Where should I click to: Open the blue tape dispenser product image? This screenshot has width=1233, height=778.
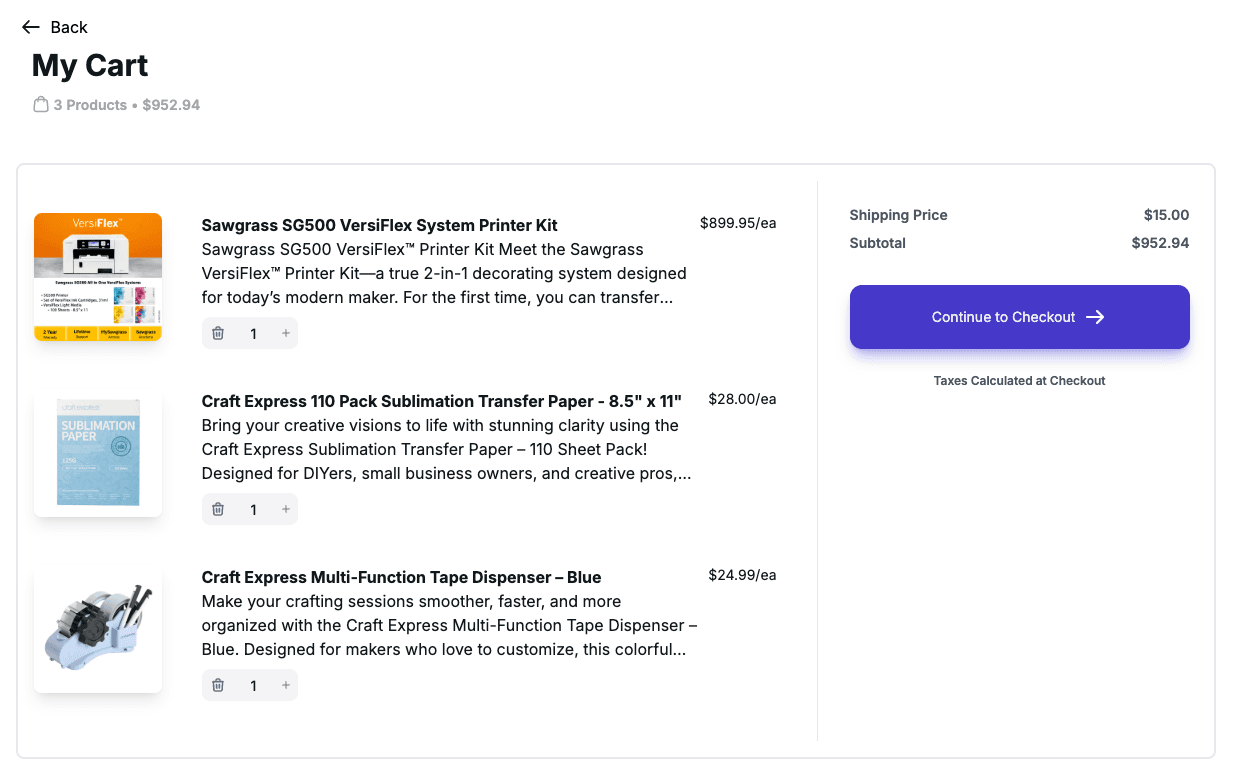(x=98, y=629)
